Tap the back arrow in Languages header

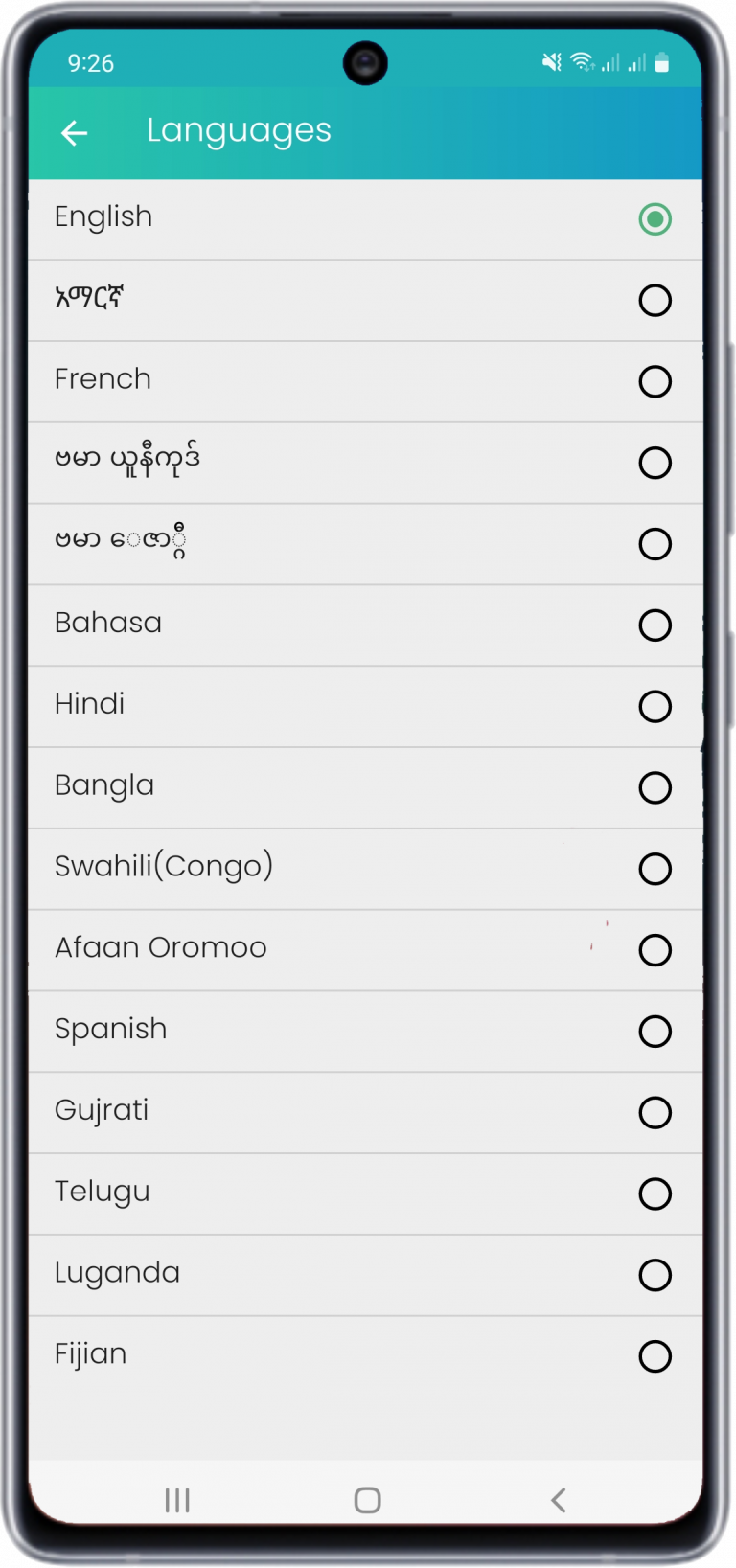pyautogui.click(x=75, y=133)
